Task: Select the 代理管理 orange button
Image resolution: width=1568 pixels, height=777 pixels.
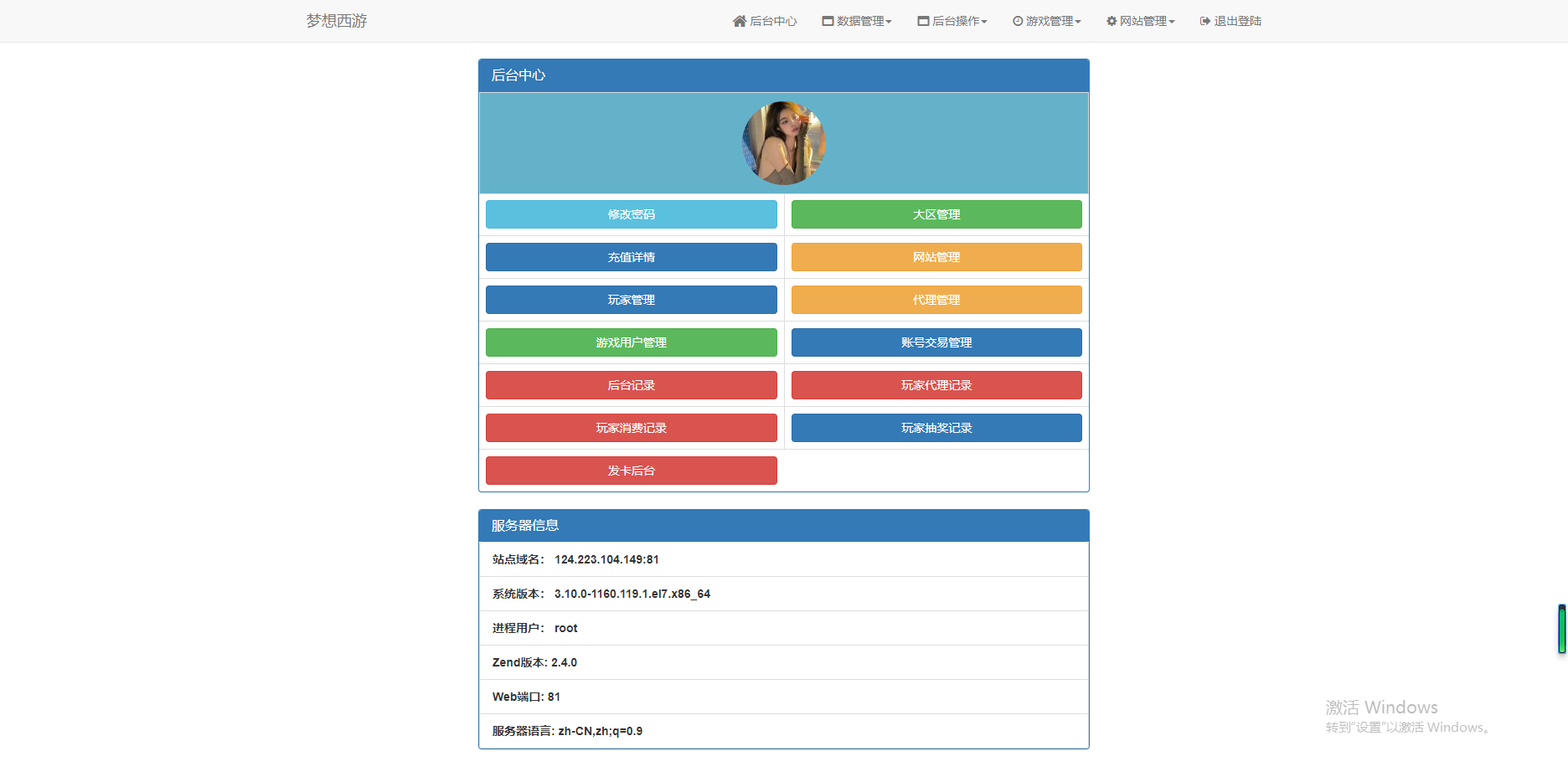Action: 936,300
